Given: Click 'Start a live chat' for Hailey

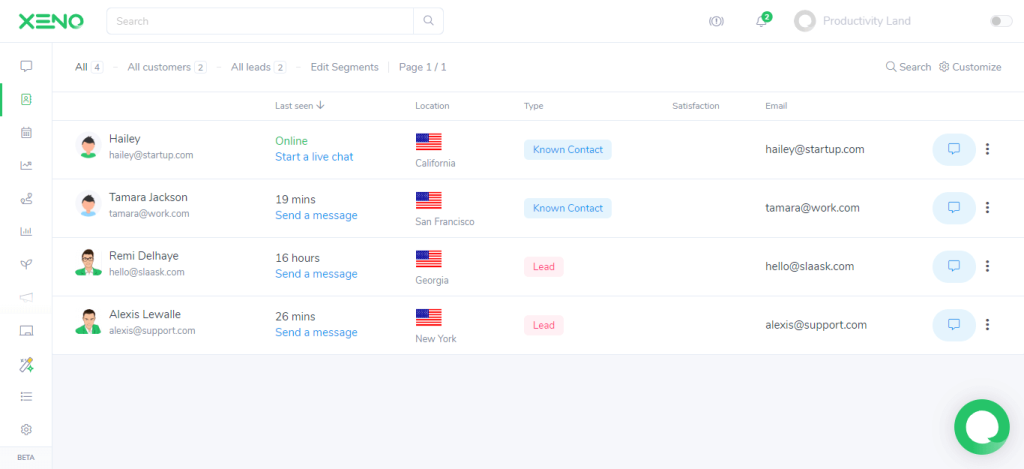Looking at the screenshot, I should coord(314,157).
